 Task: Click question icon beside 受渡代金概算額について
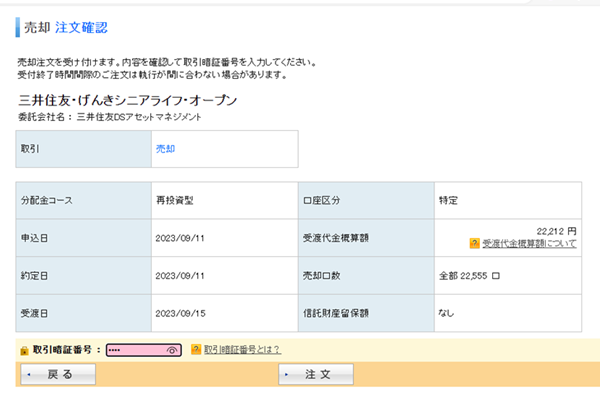tap(474, 243)
